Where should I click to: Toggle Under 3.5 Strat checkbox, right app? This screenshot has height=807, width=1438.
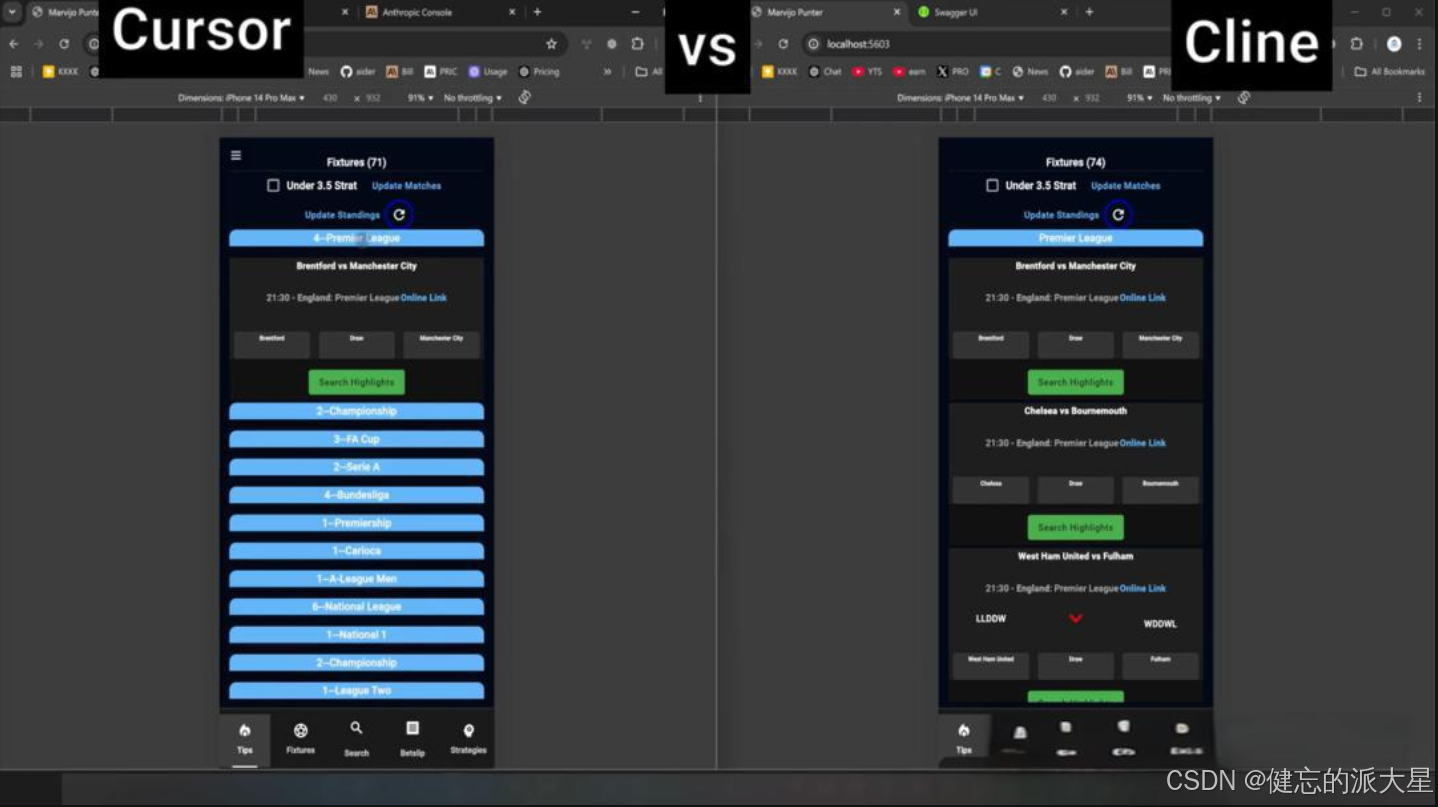(992, 185)
